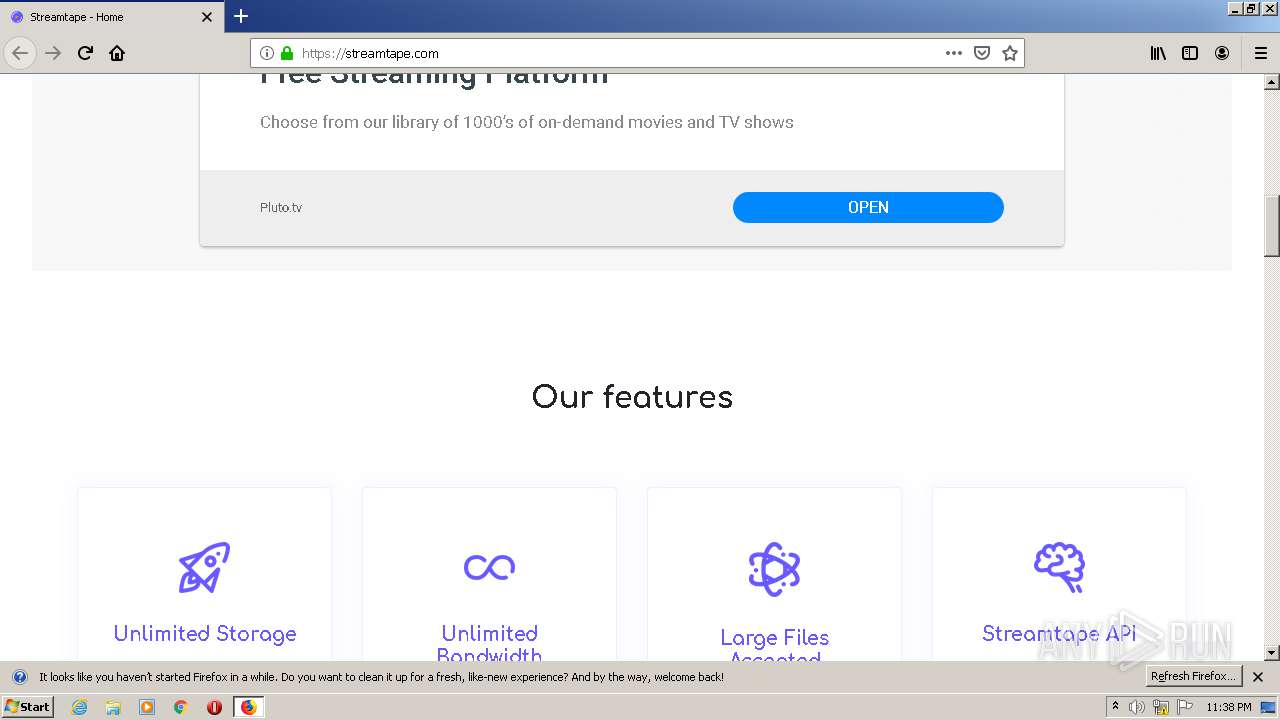Image resolution: width=1280 pixels, height=720 pixels.
Task: Open Firefox account profile icon
Action: [1222, 53]
